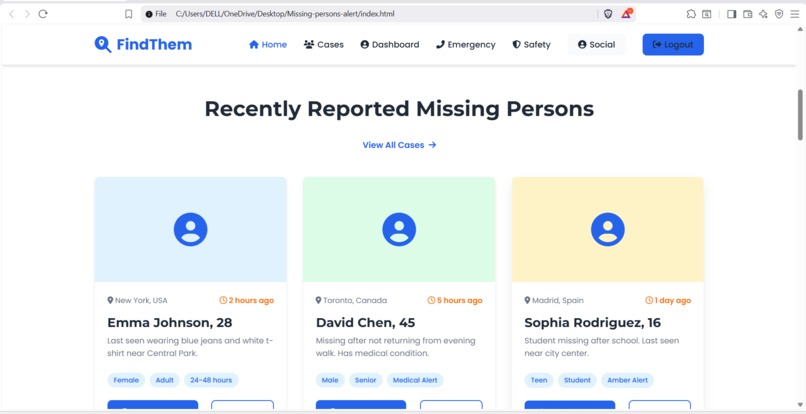The height and width of the screenshot is (414, 806).
Task: Click the File site info icon
Action: pyautogui.click(x=156, y=14)
